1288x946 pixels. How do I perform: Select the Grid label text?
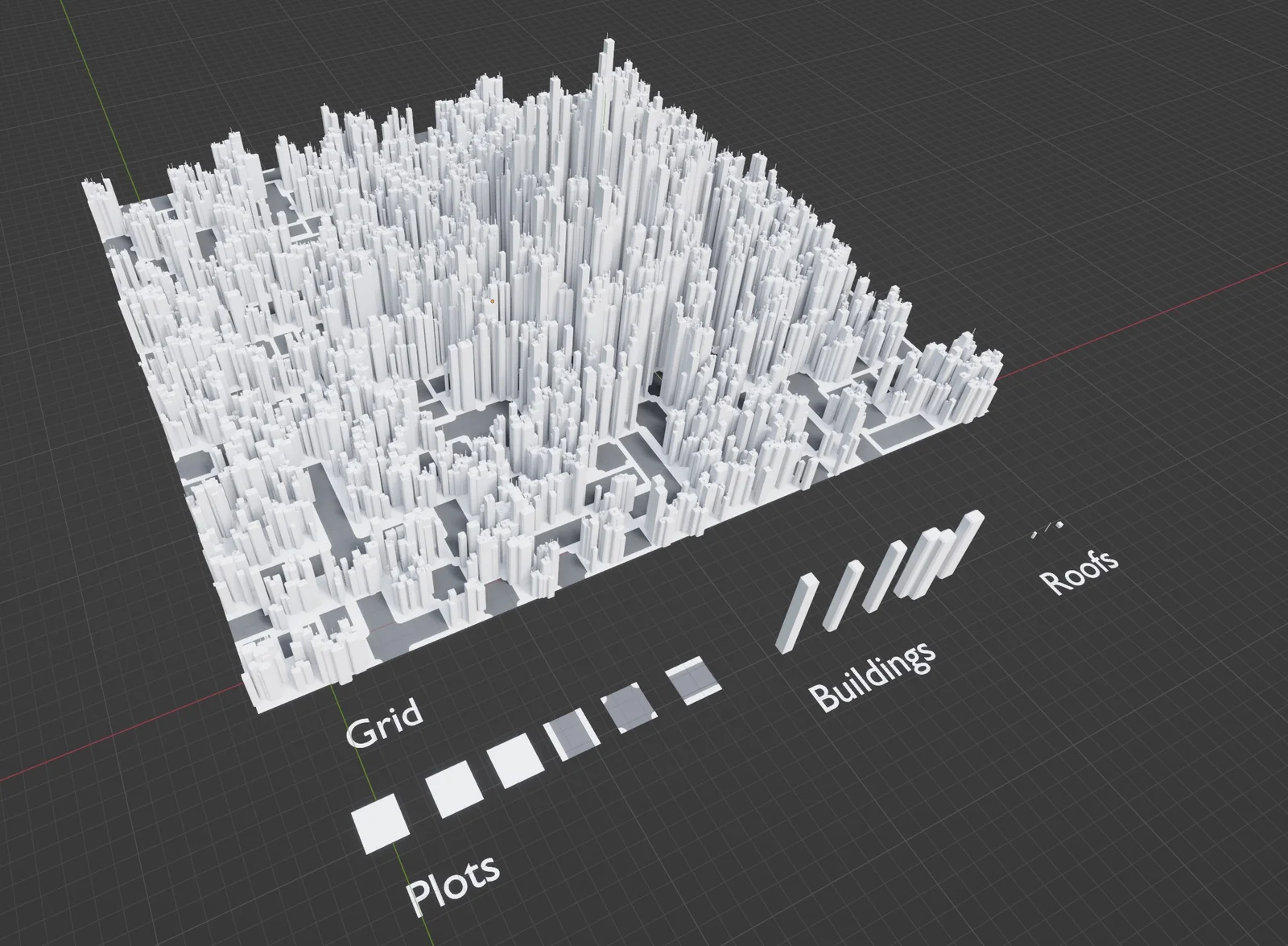(x=385, y=719)
